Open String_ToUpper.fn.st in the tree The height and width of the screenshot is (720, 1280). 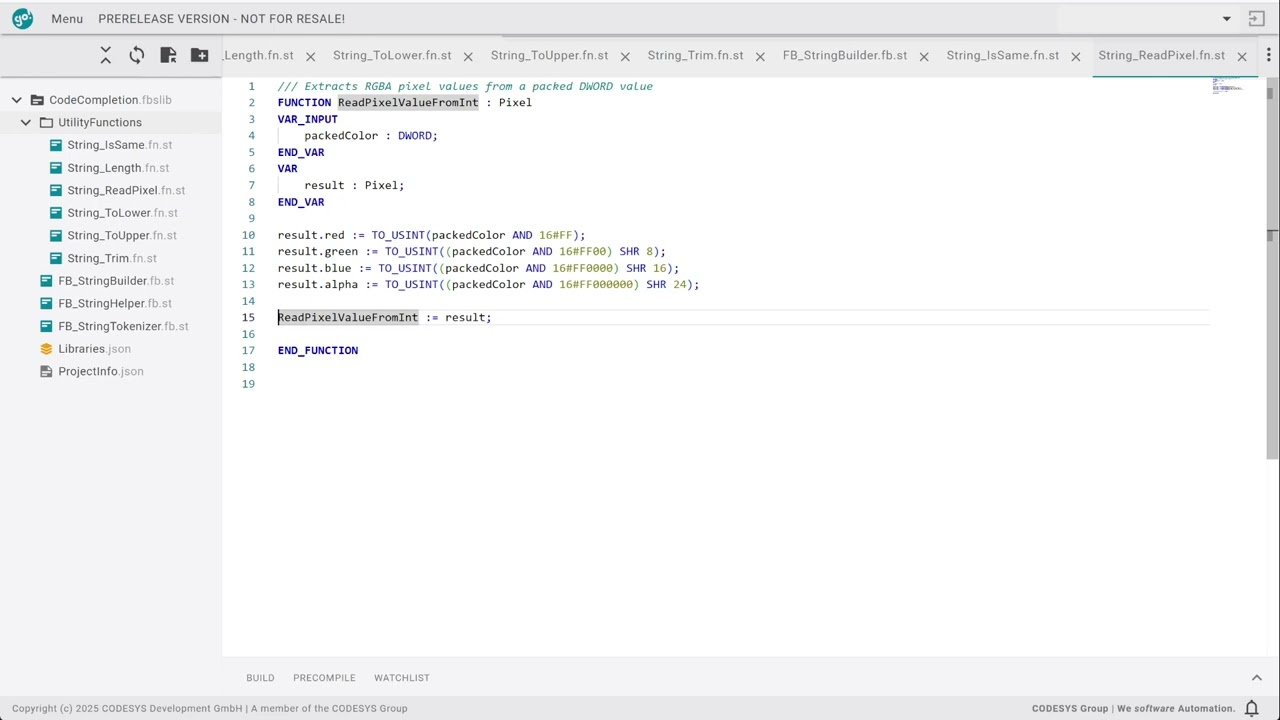pos(122,235)
